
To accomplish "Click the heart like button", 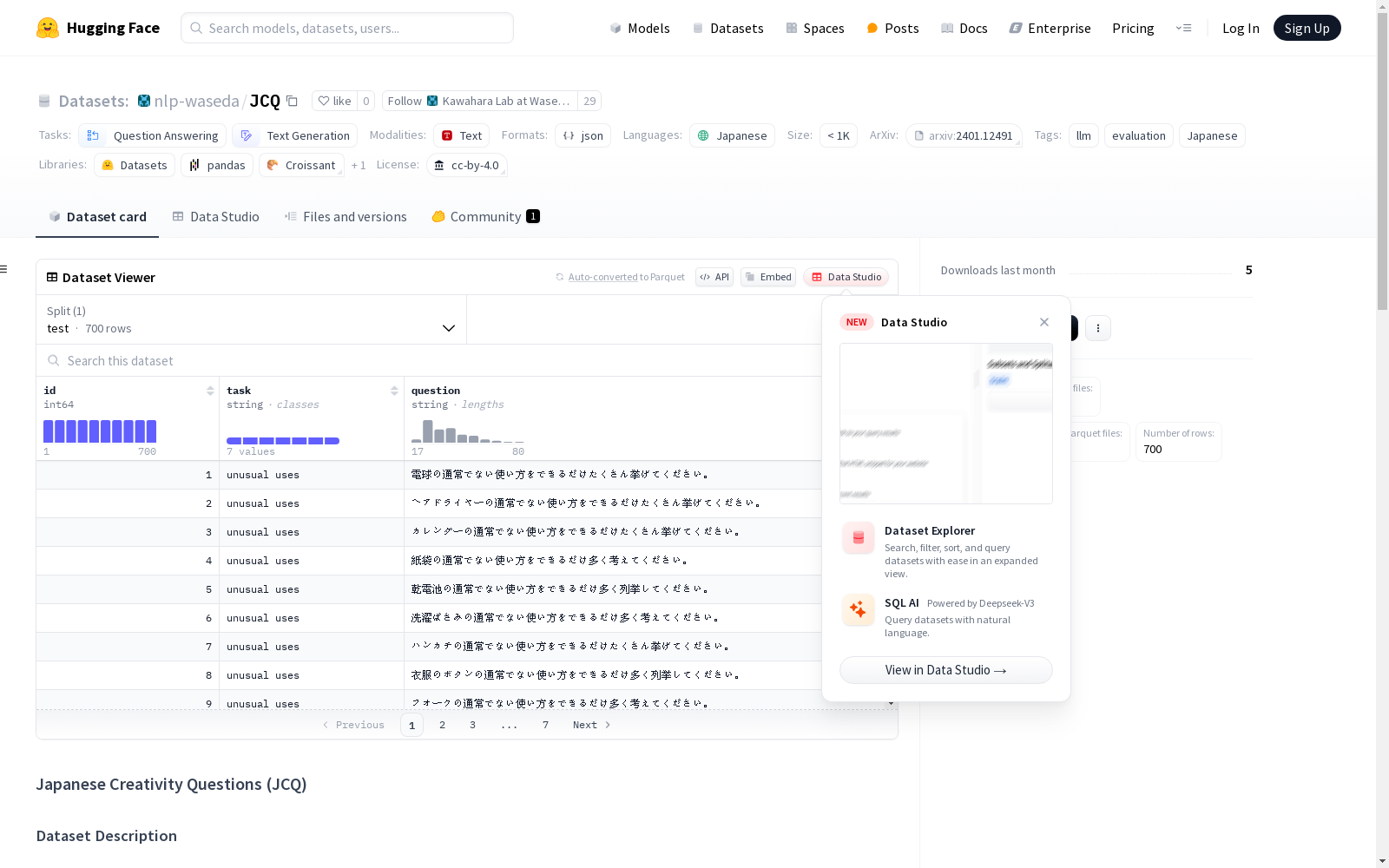I will [x=334, y=102].
